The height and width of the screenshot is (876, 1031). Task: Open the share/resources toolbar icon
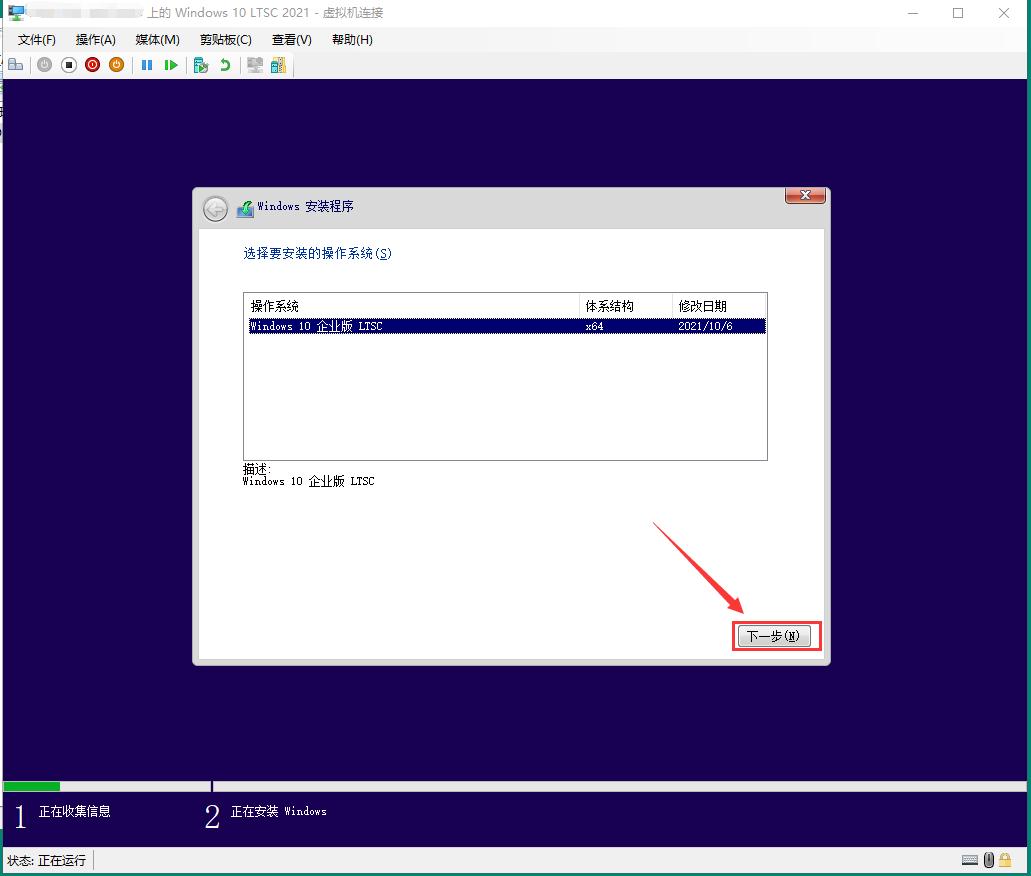(x=278, y=64)
